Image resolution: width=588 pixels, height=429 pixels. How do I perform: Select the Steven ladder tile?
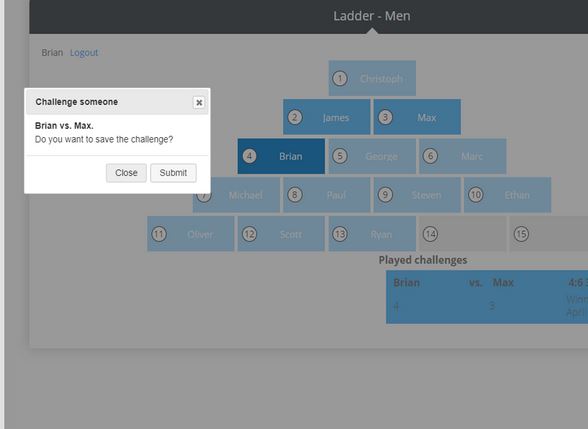pos(417,195)
